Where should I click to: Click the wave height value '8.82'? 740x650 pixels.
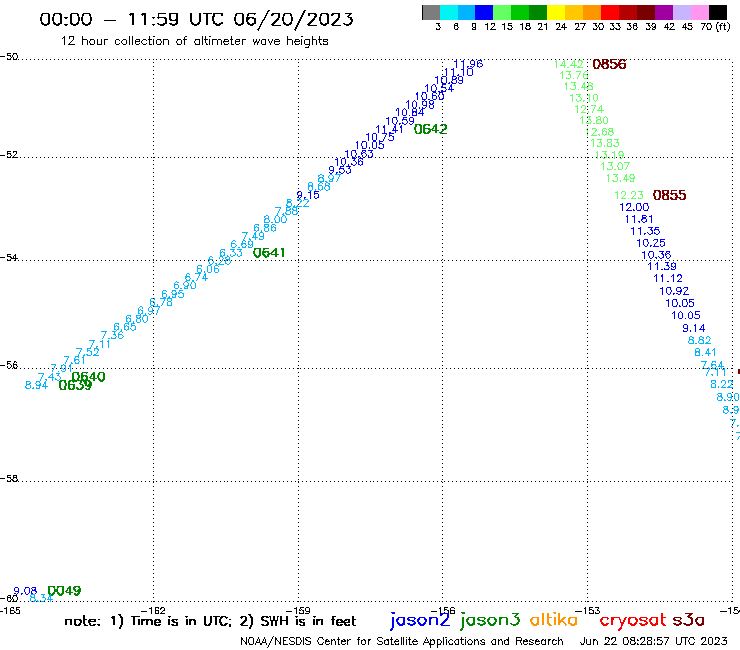pos(699,340)
